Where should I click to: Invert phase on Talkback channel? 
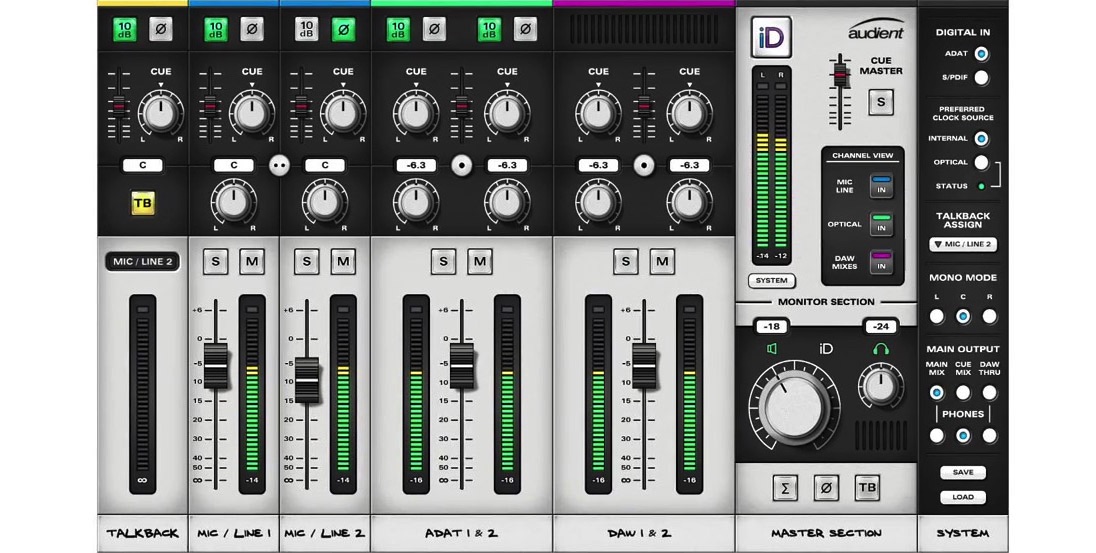pos(161,29)
